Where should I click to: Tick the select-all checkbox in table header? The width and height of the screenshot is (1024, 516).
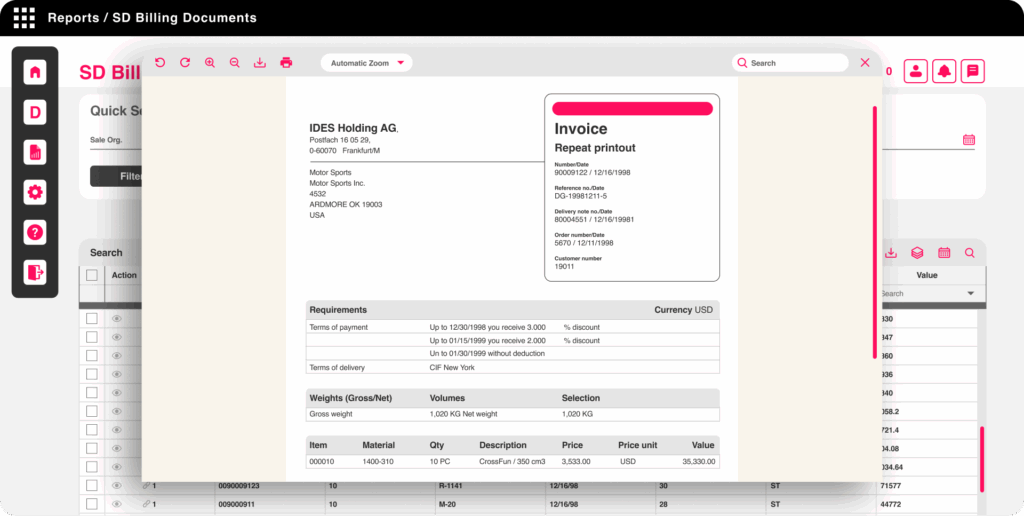pos(91,275)
